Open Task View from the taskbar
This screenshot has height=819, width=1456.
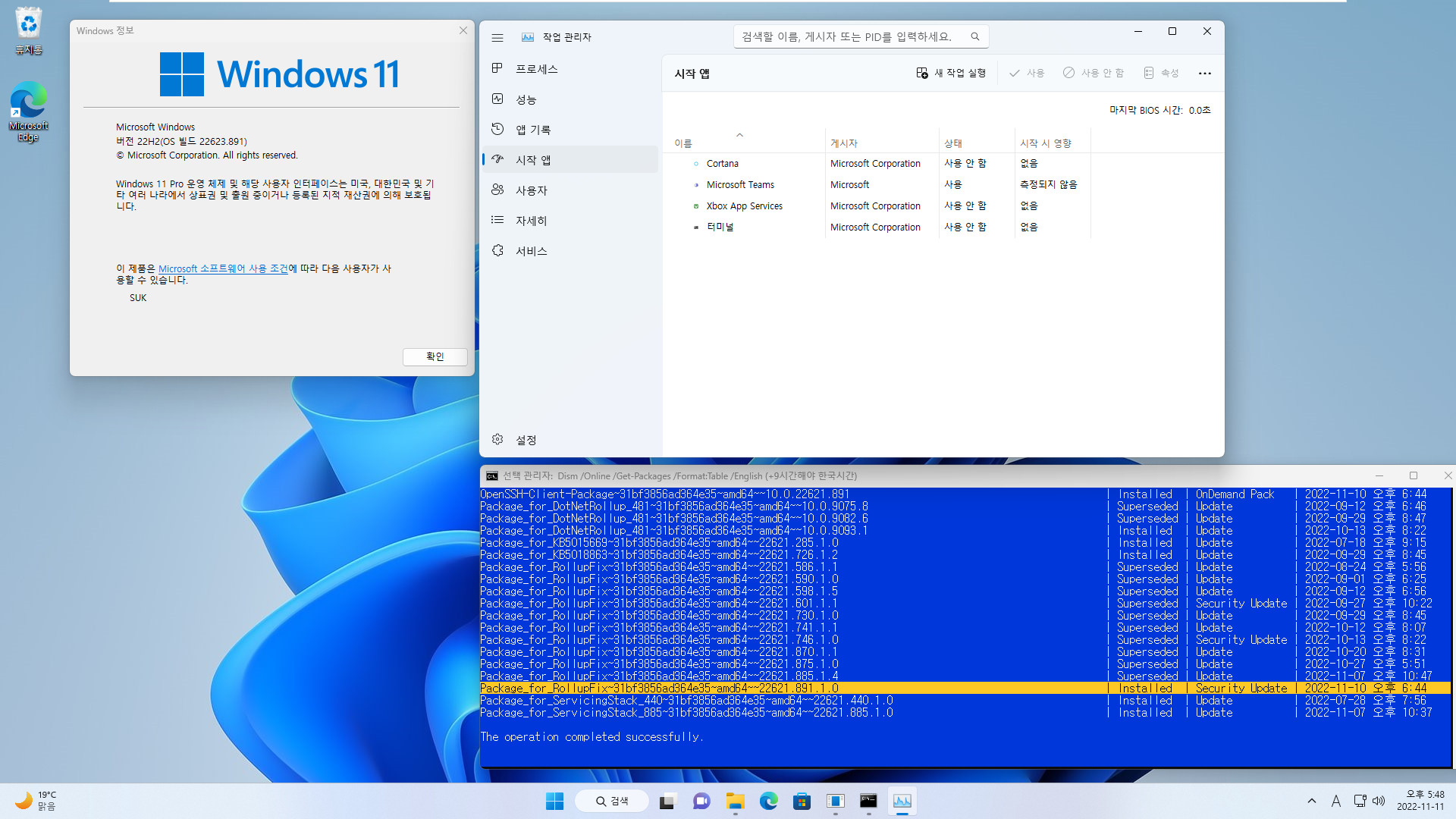(667, 802)
